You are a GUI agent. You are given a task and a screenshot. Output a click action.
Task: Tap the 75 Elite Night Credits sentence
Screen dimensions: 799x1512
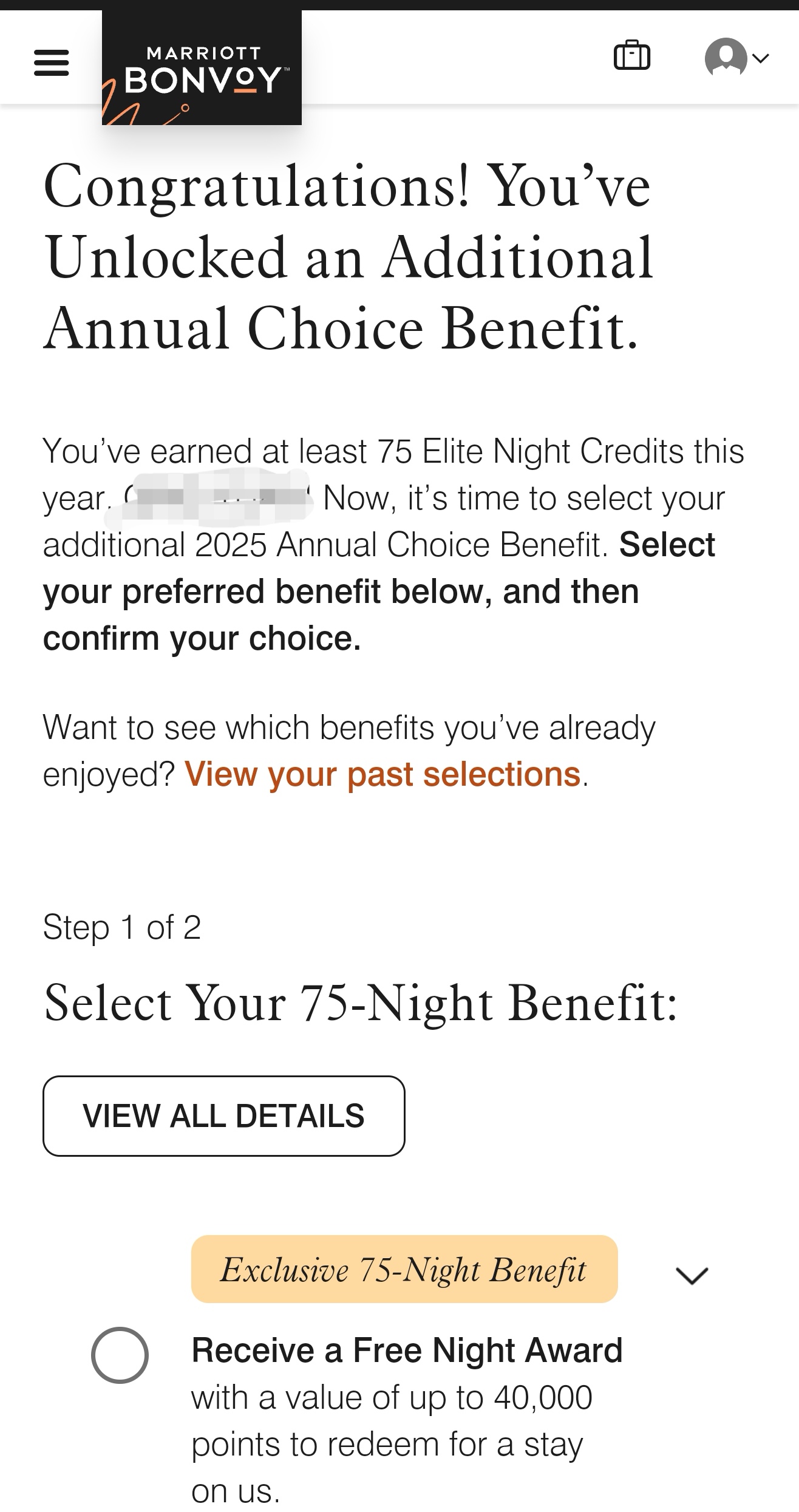pos(393,451)
